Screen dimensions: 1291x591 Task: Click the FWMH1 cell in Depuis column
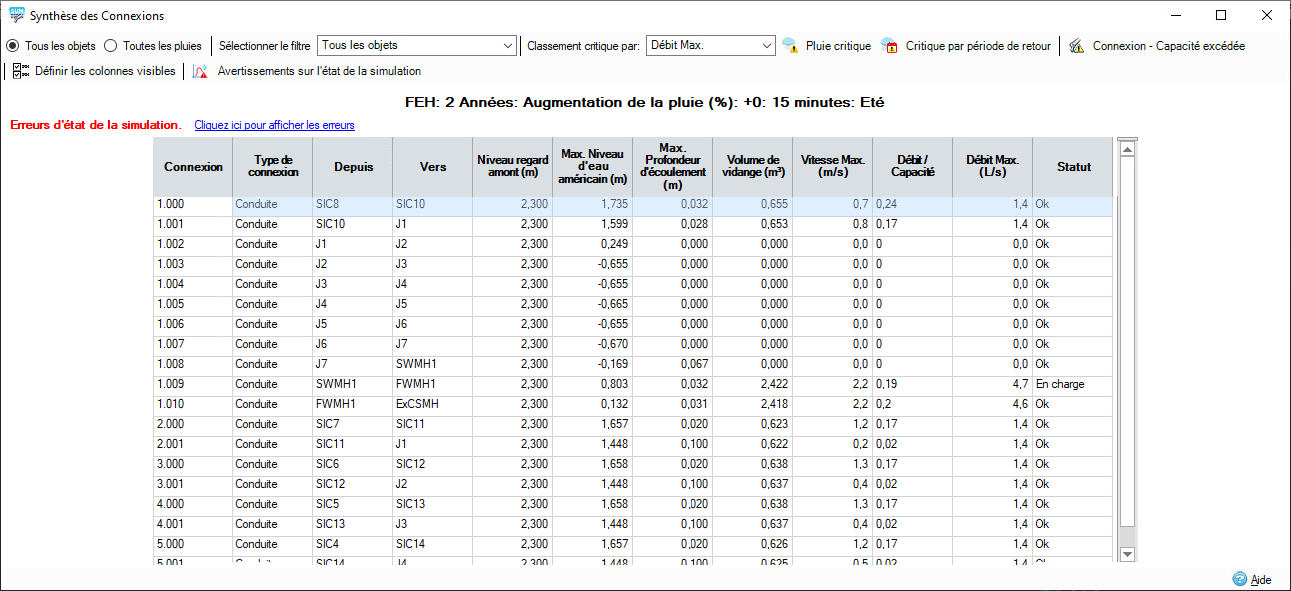point(353,404)
